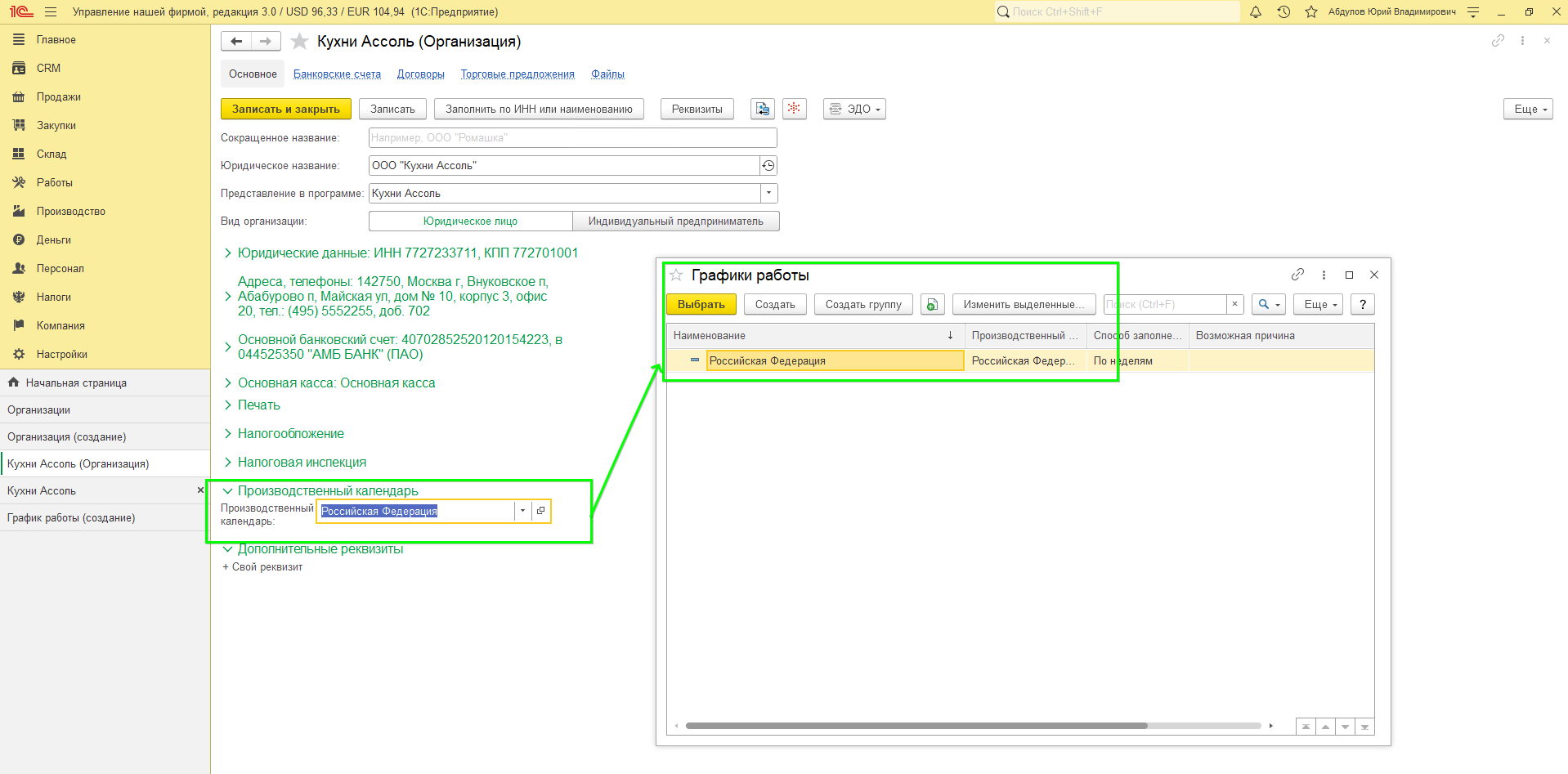Viewport: 1568px width, 774px height.
Task: Open help with the question mark button
Action: (1363, 305)
